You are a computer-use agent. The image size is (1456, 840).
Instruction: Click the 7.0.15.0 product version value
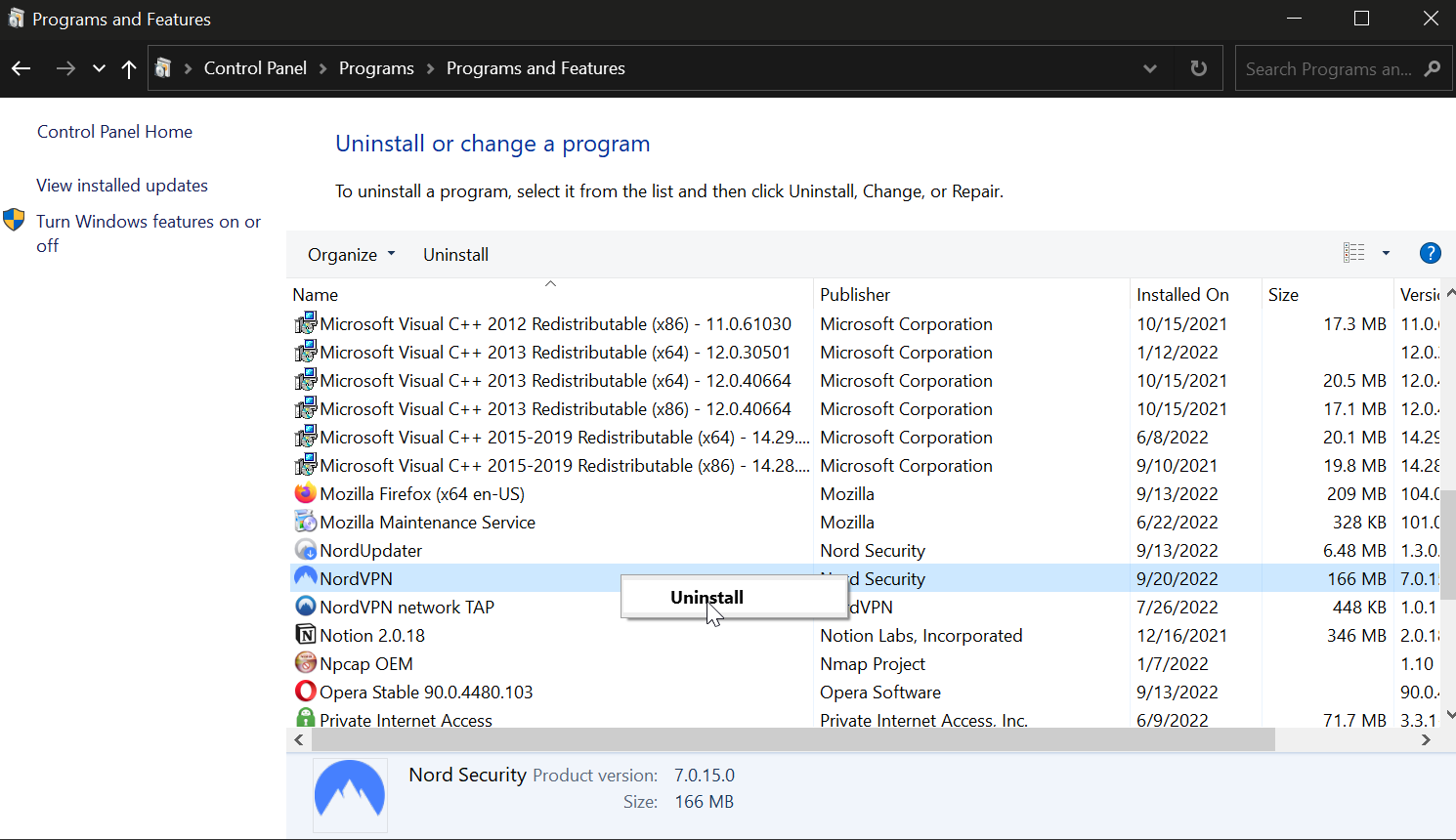click(x=705, y=776)
